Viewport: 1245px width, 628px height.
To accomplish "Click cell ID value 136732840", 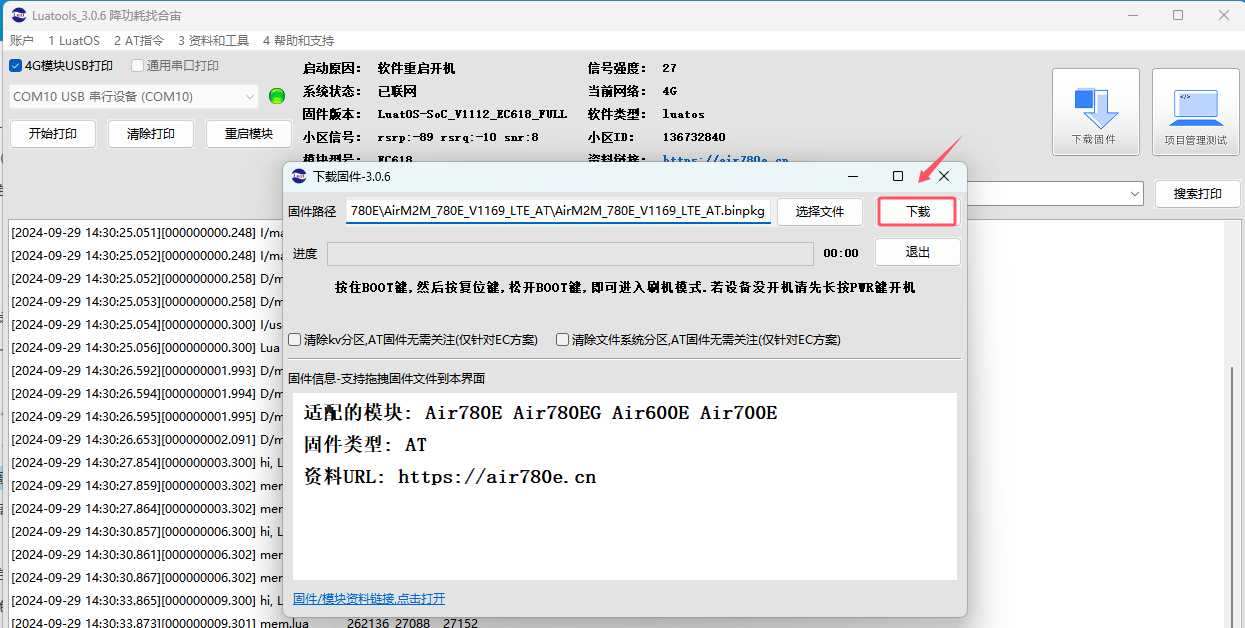I will (x=694, y=137).
